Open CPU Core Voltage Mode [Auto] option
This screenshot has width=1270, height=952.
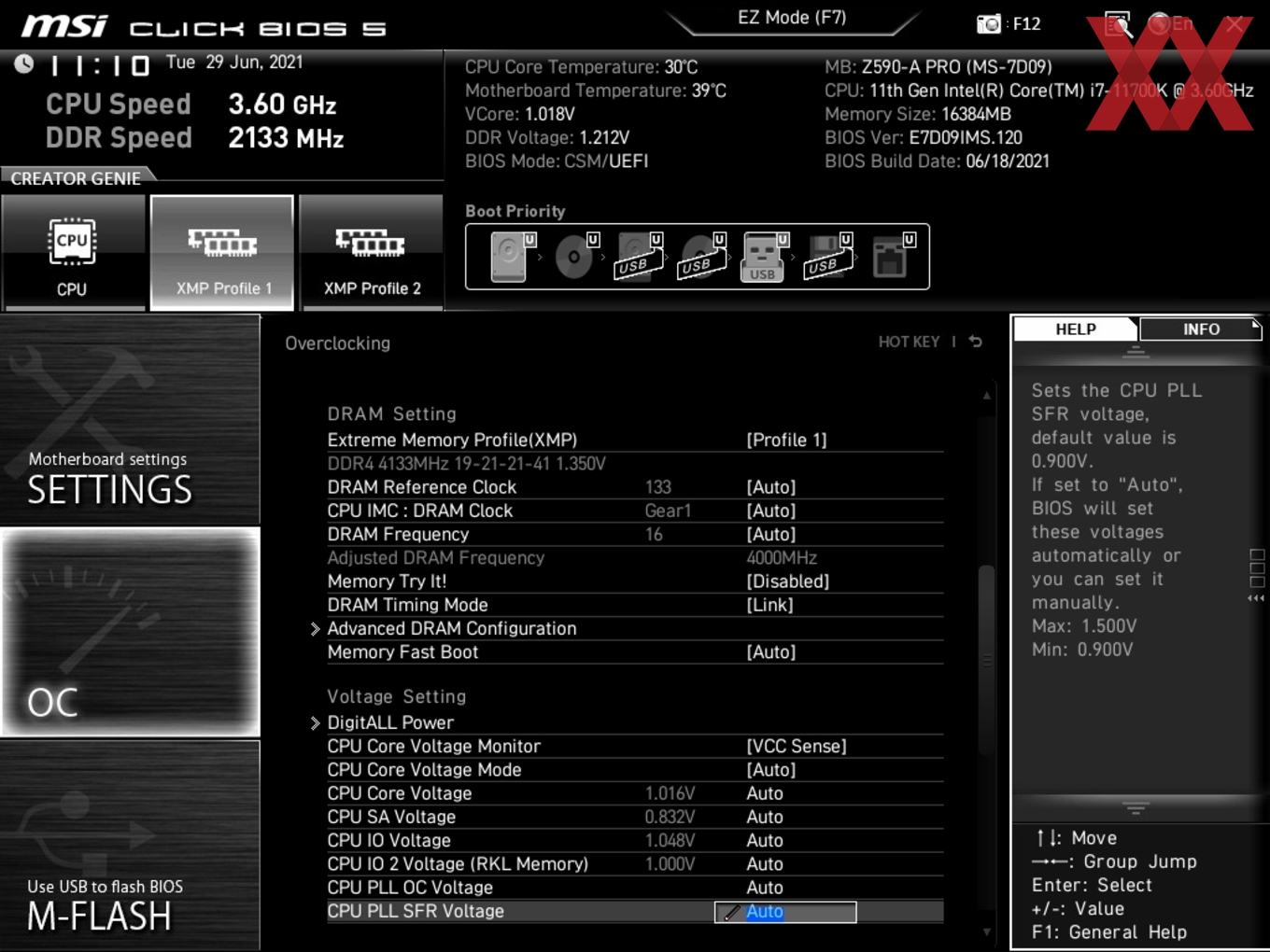point(770,770)
